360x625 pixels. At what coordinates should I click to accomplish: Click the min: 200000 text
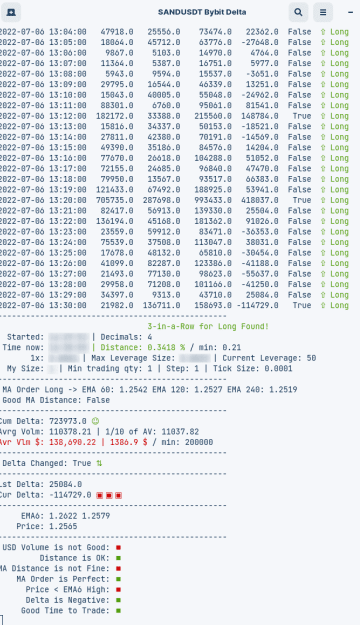pos(187,442)
